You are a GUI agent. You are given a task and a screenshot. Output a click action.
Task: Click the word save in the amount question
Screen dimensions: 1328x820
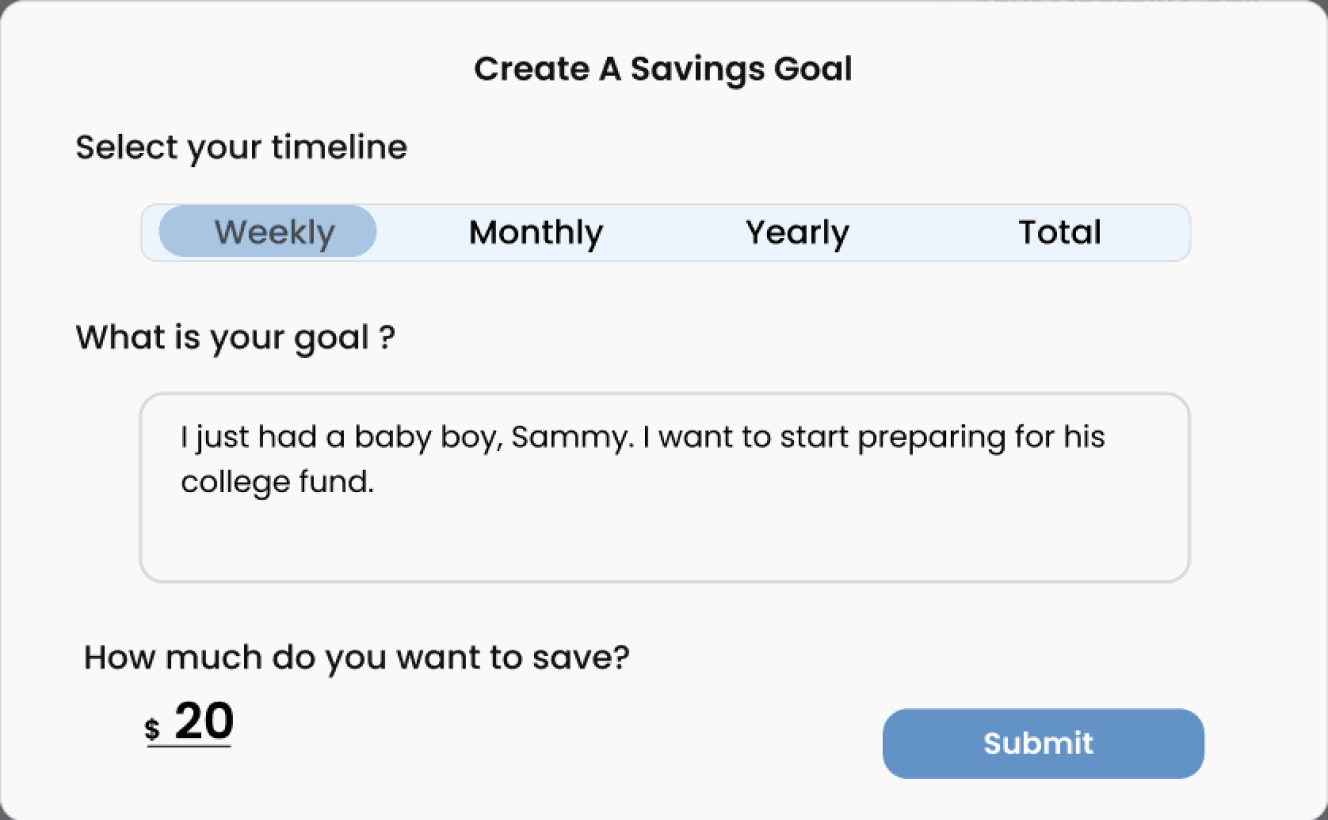point(591,657)
